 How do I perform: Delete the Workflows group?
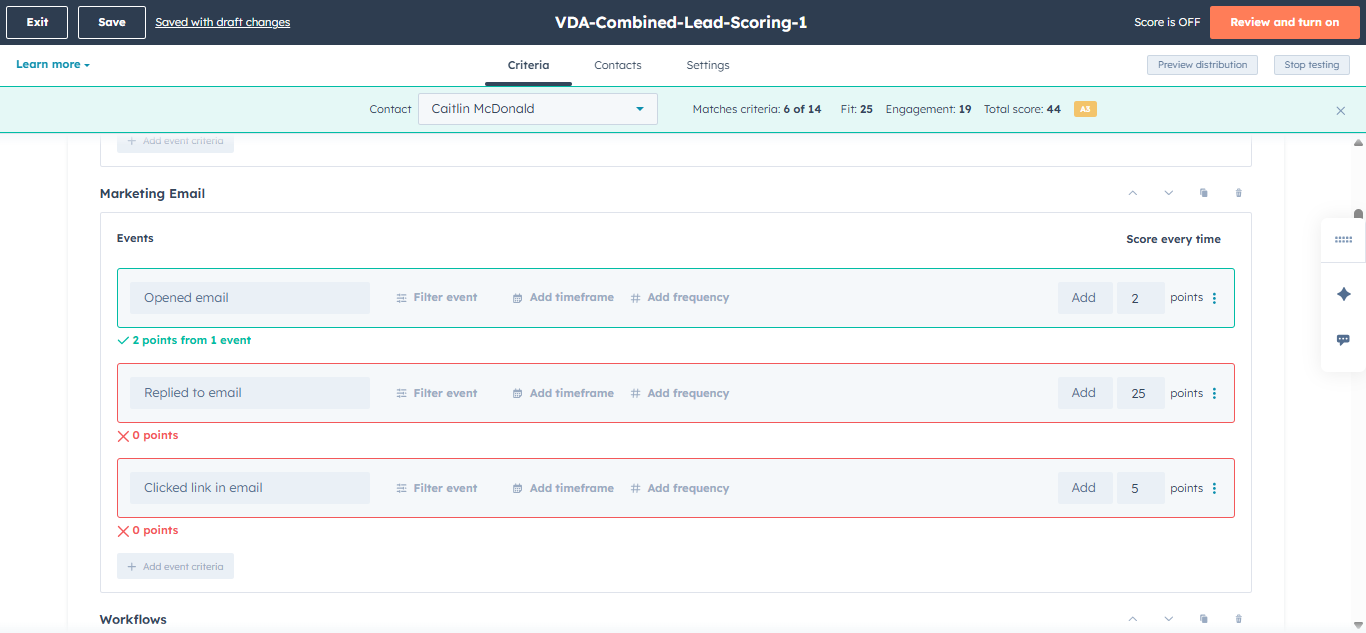tap(1239, 619)
